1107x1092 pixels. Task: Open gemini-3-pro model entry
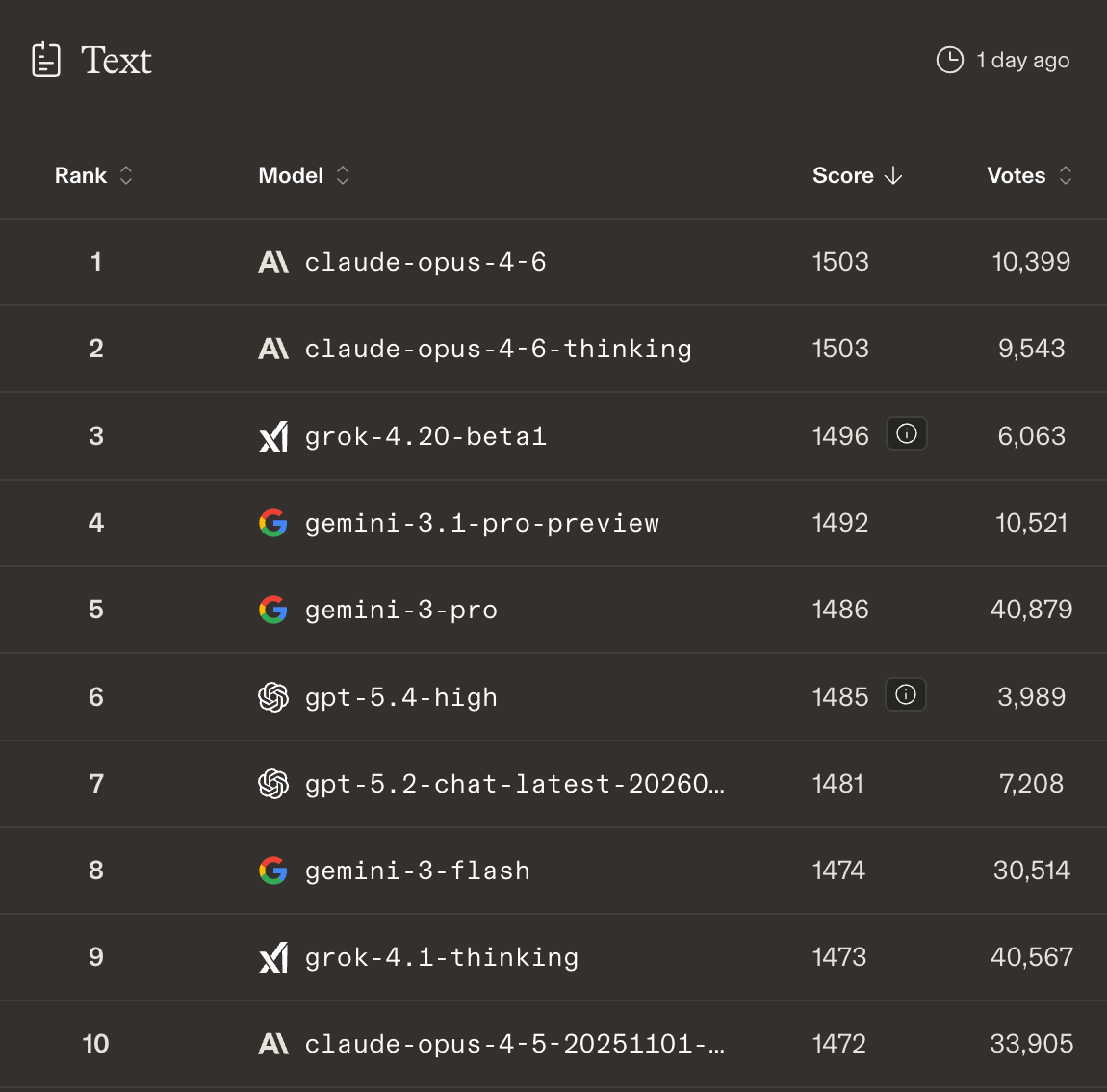click(401, 611)
